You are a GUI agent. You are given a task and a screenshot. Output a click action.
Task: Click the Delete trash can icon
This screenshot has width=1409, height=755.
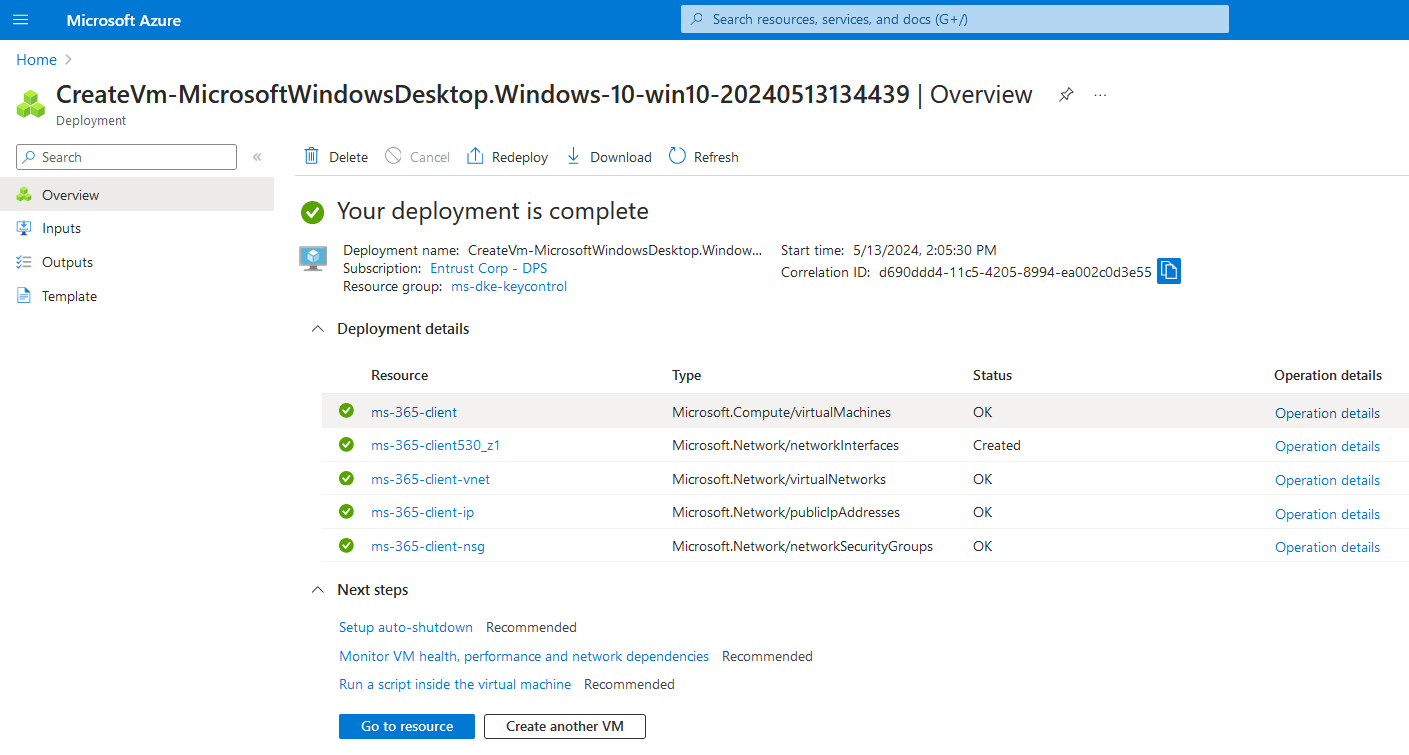pyautogui.click(x=312, y=156)
